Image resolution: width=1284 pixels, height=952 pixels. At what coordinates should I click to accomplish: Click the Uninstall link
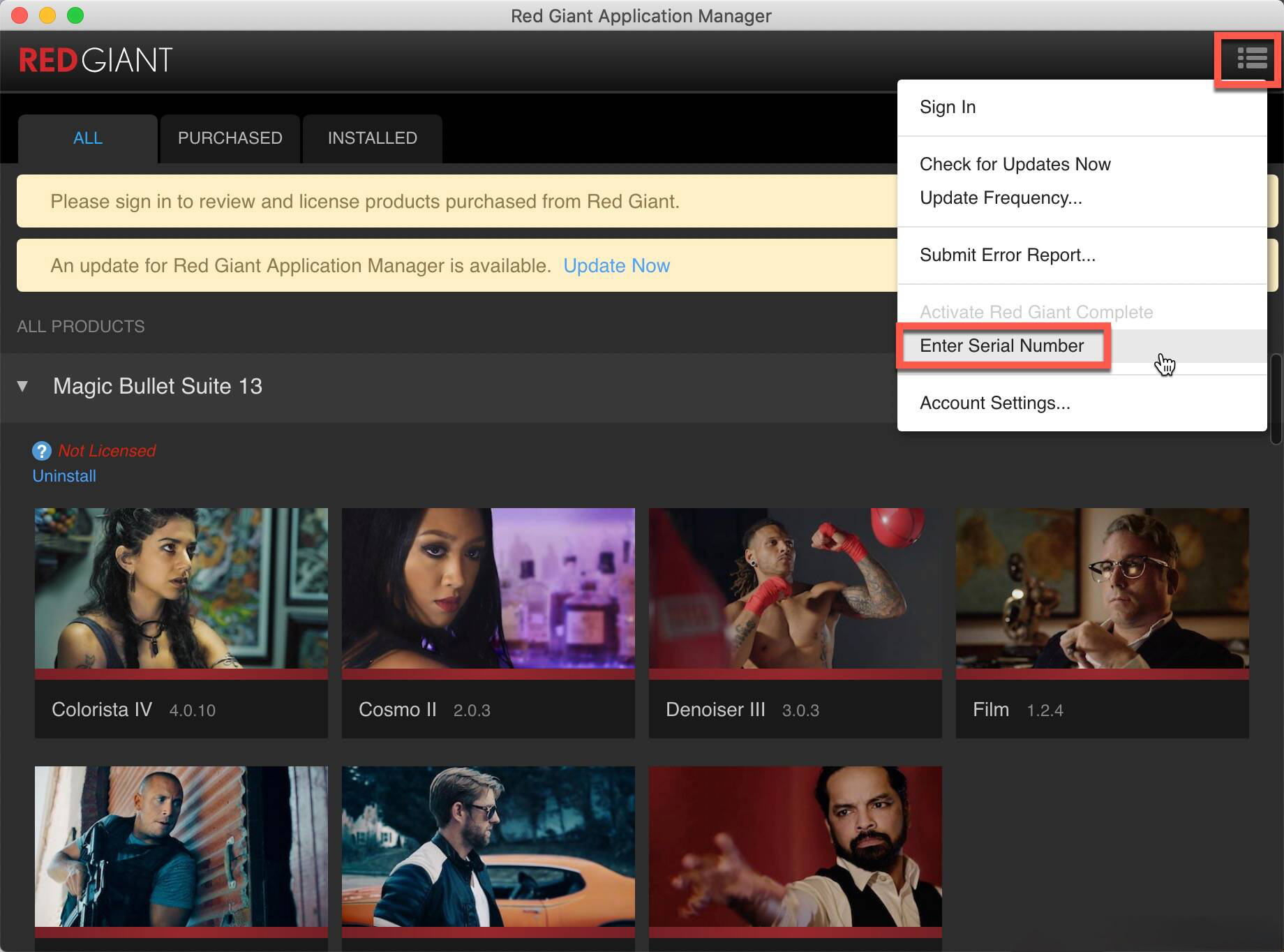64,476
